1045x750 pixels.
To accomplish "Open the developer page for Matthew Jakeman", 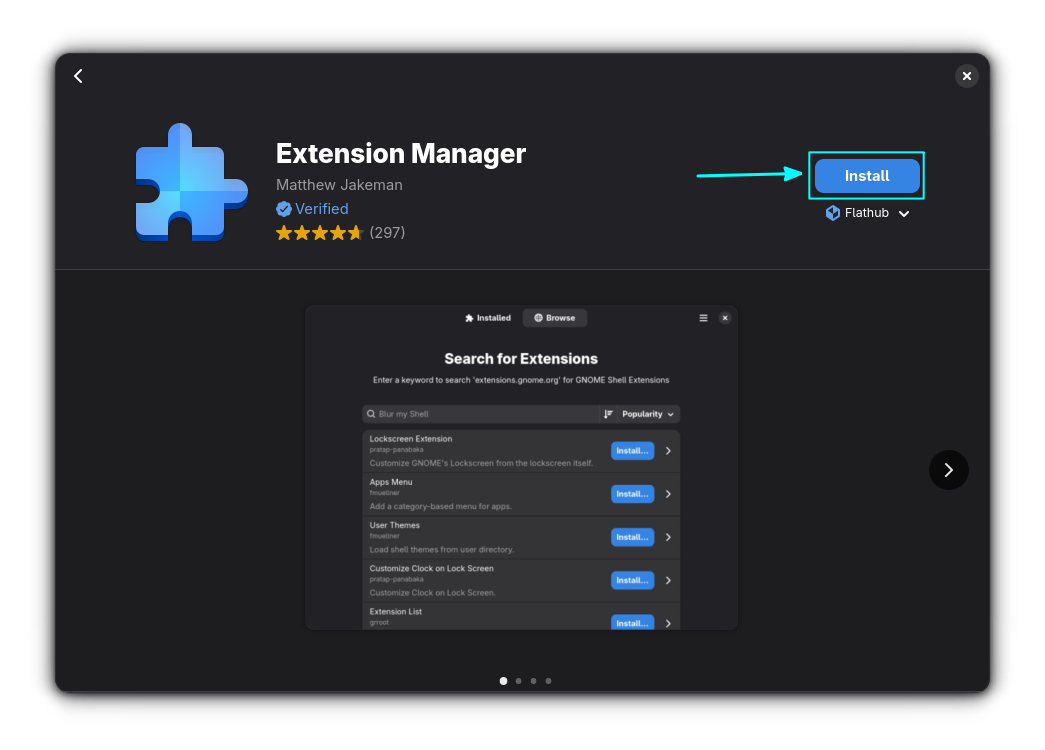I will [x=338, y=184].
